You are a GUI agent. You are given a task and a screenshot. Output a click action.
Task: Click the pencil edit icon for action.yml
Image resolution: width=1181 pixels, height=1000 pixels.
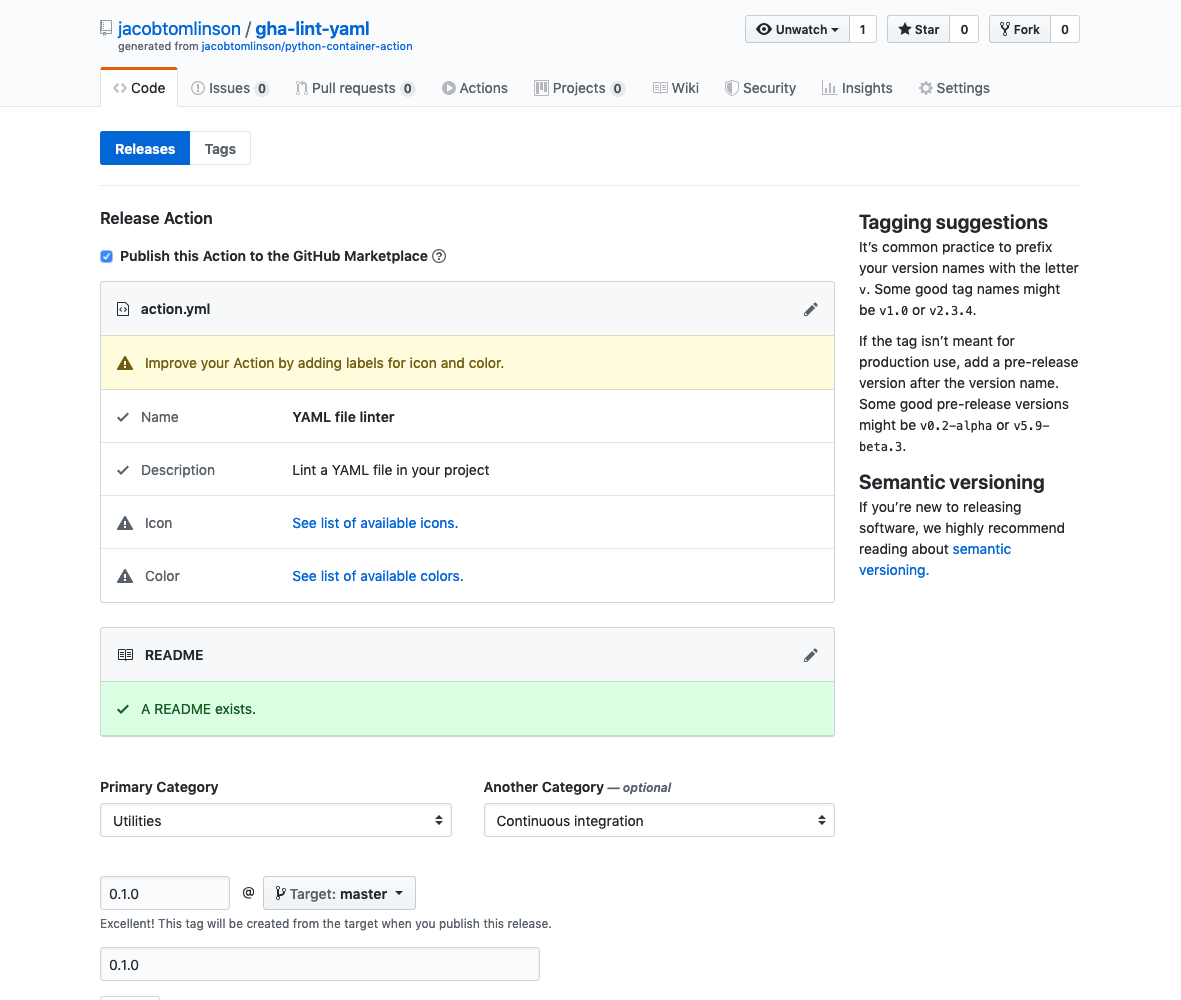[810, 309]
